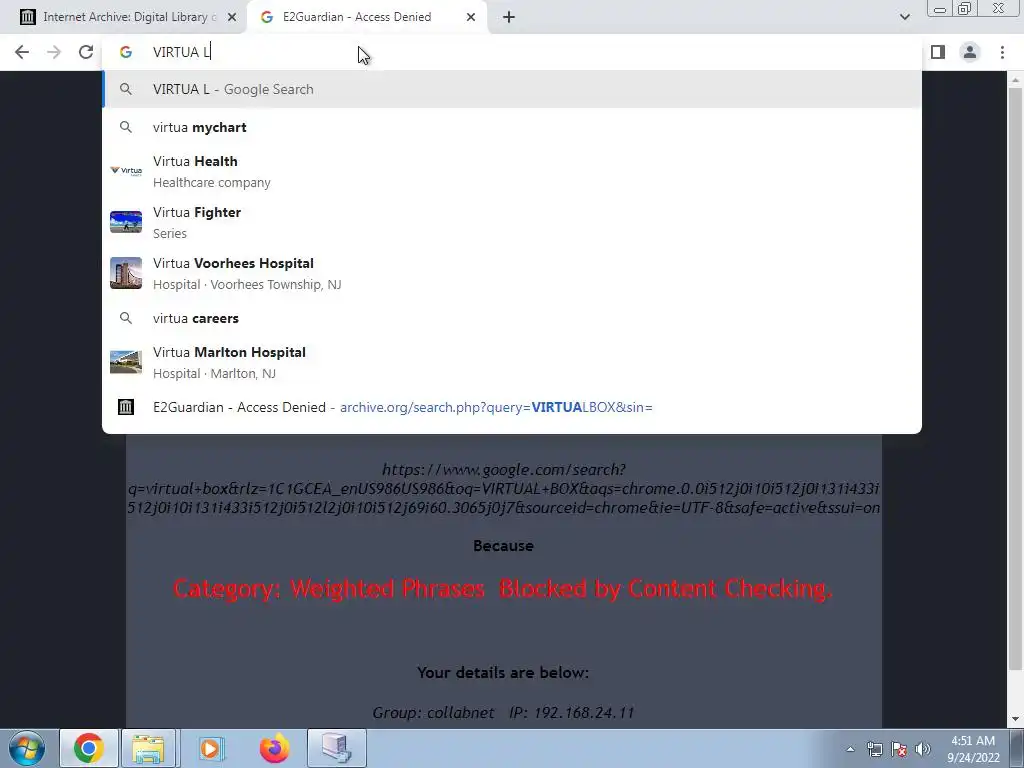Pick the Virtua Health suggestion

[x=512, y=171]
